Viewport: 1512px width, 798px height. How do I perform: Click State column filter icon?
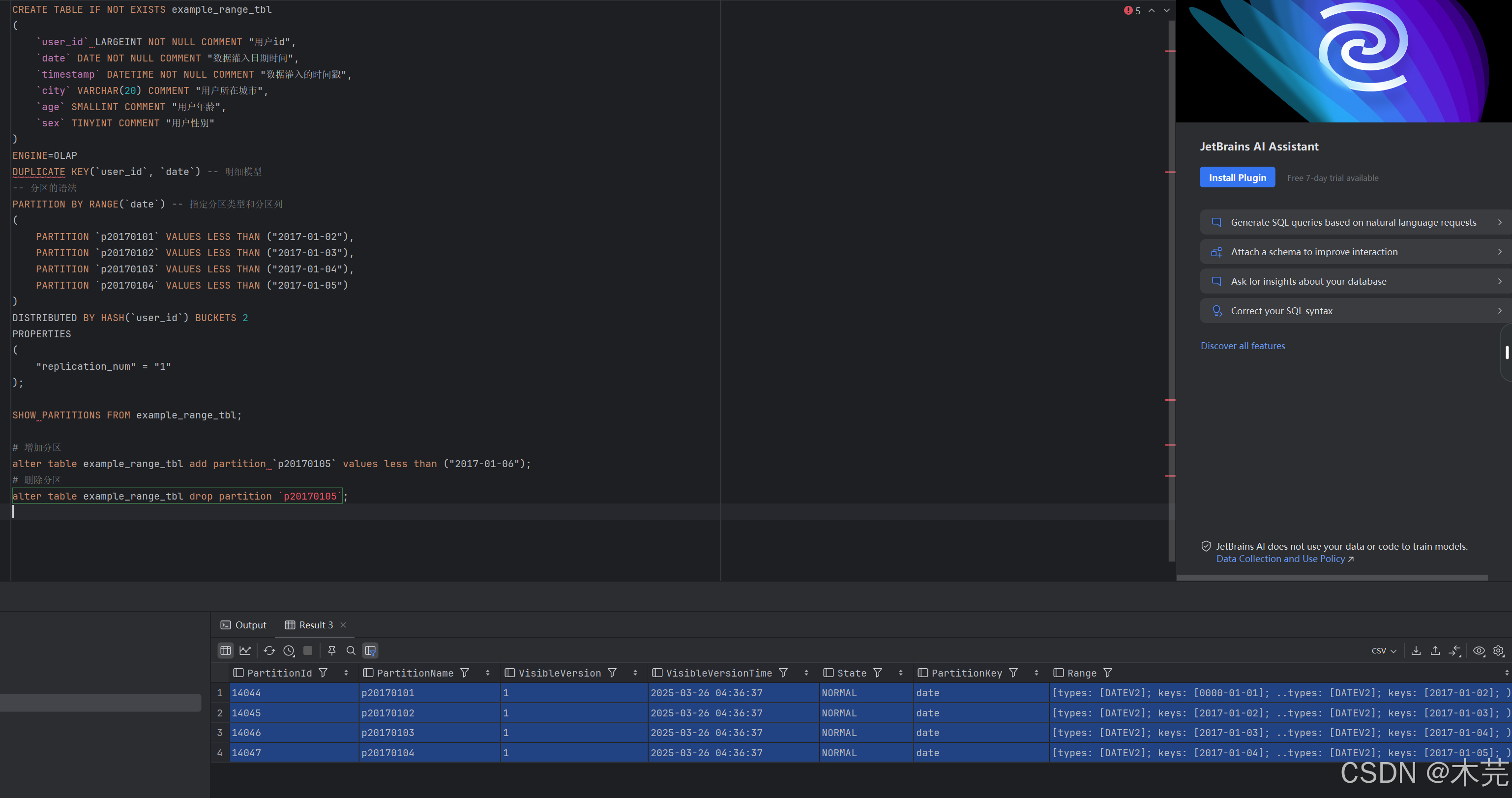click(x=878, y=673)
